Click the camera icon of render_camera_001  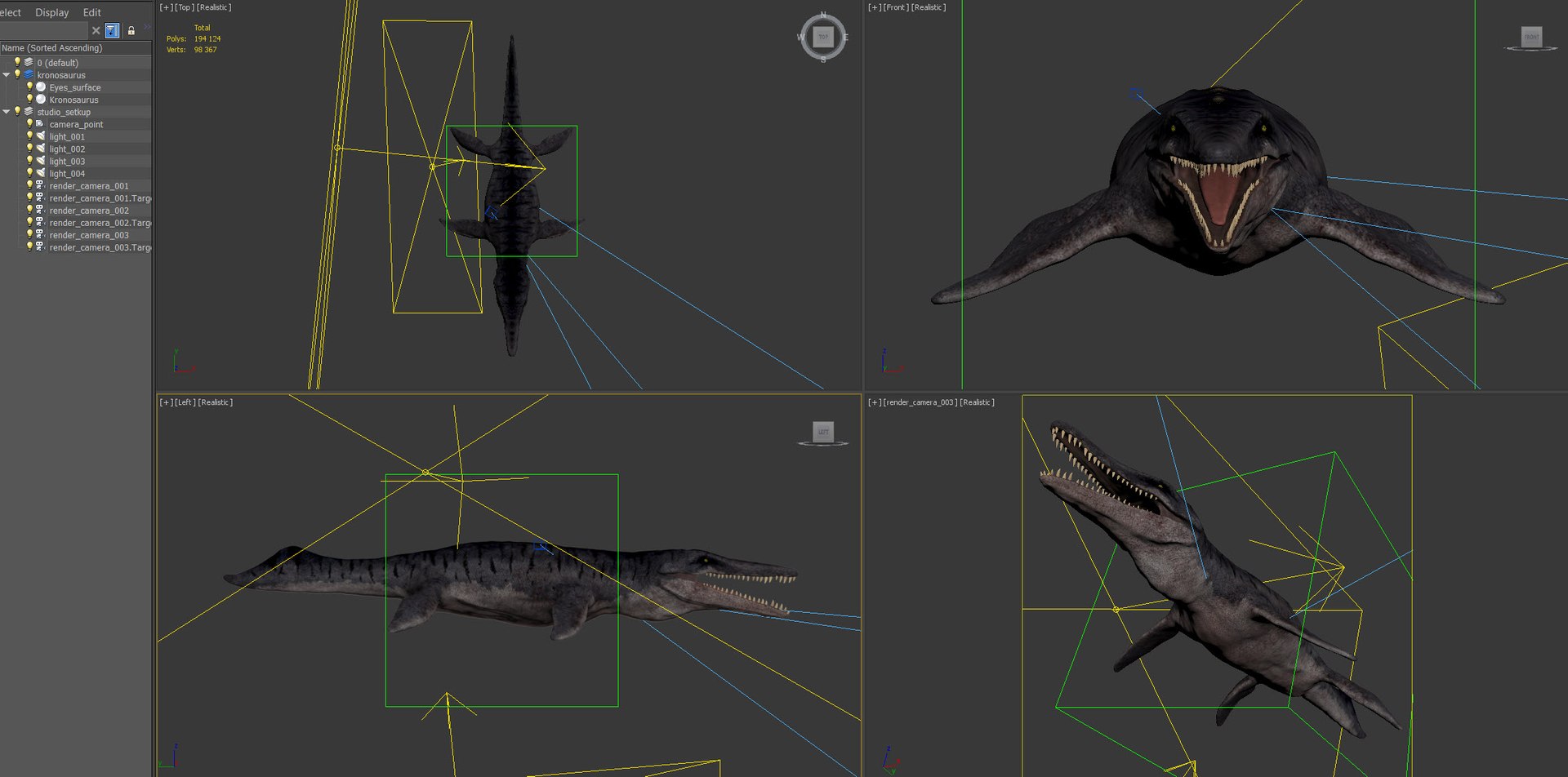(x=40, y=185)
